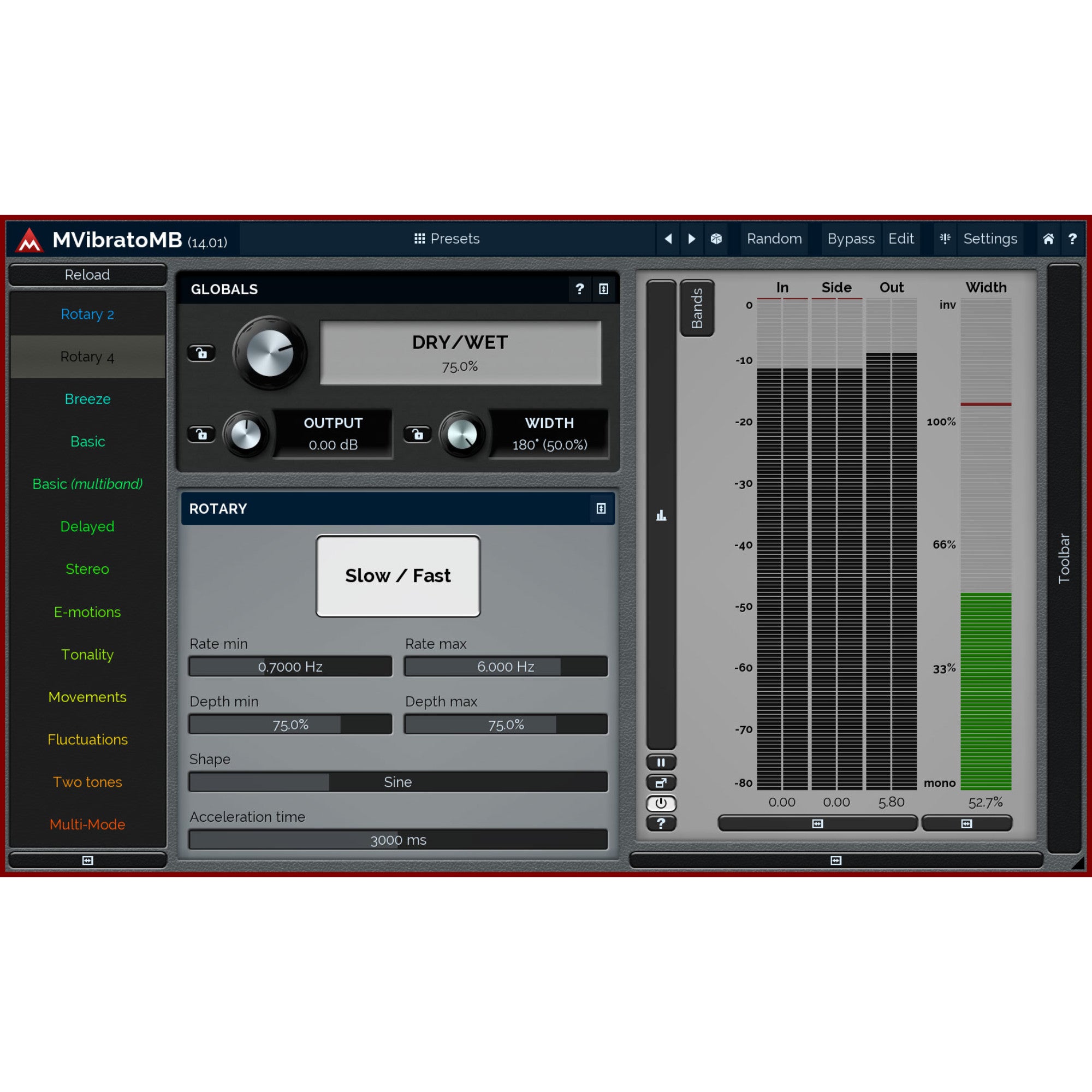The width and height of the screenshot is (1092, 1092).
Task: Click the Reload button
Action: click(87, 275)
